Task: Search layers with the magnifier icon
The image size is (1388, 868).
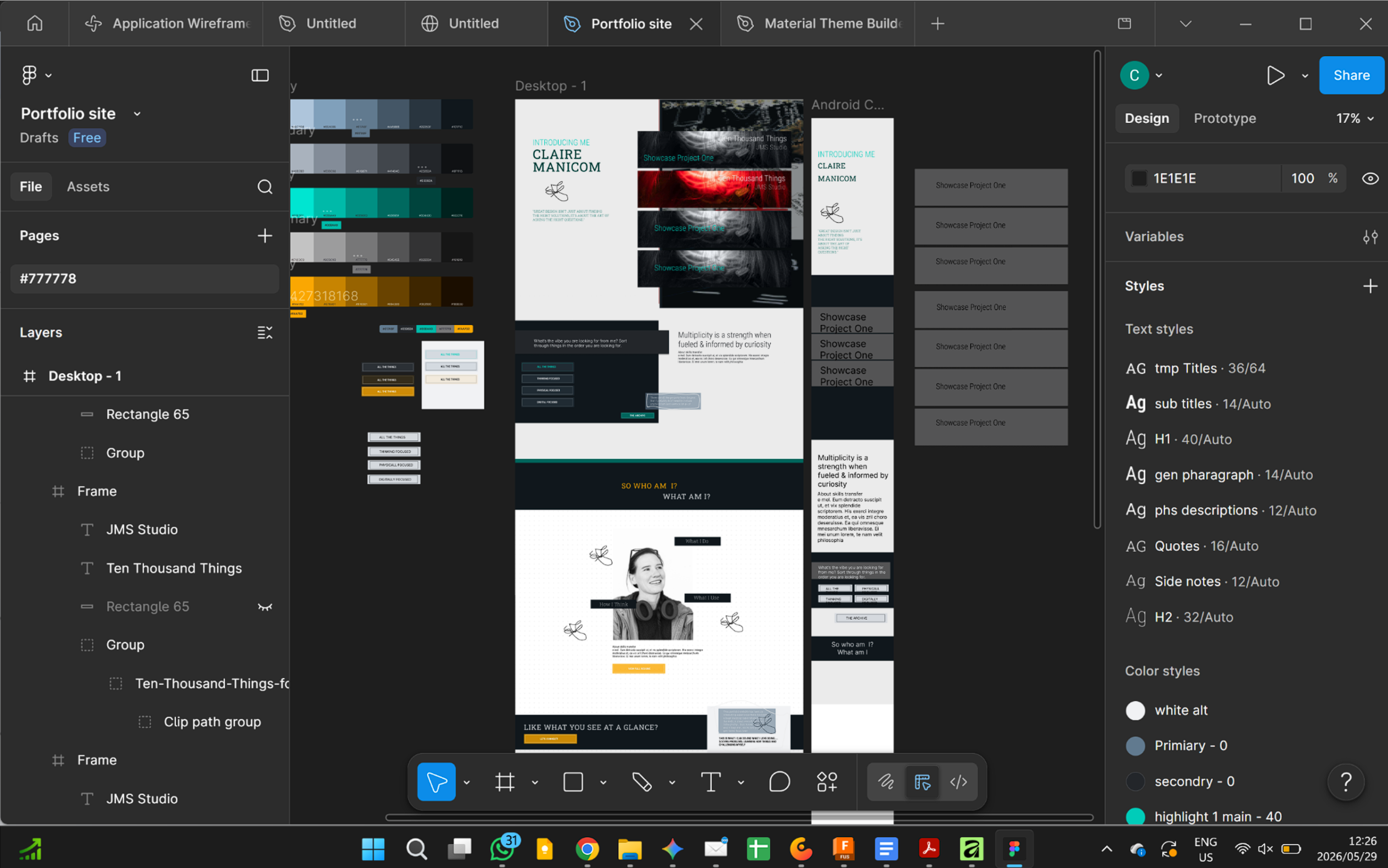Action: 264,187
